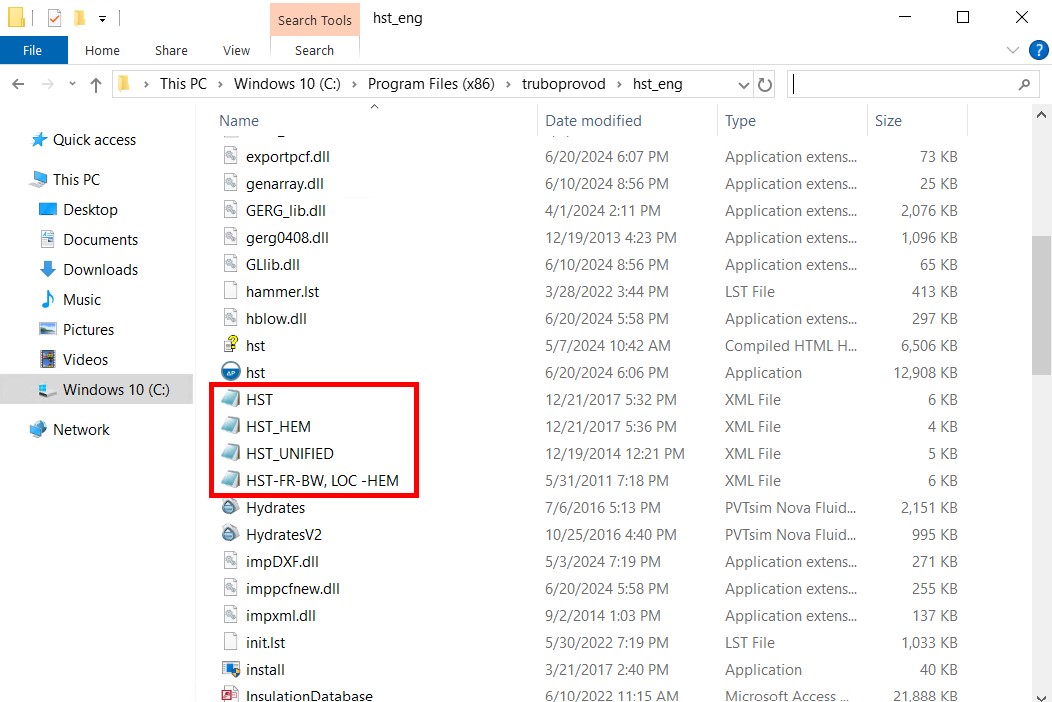The image size is (1052, 702).
Task: Expand the address bar history dropdown
Action: coord(743,85)
